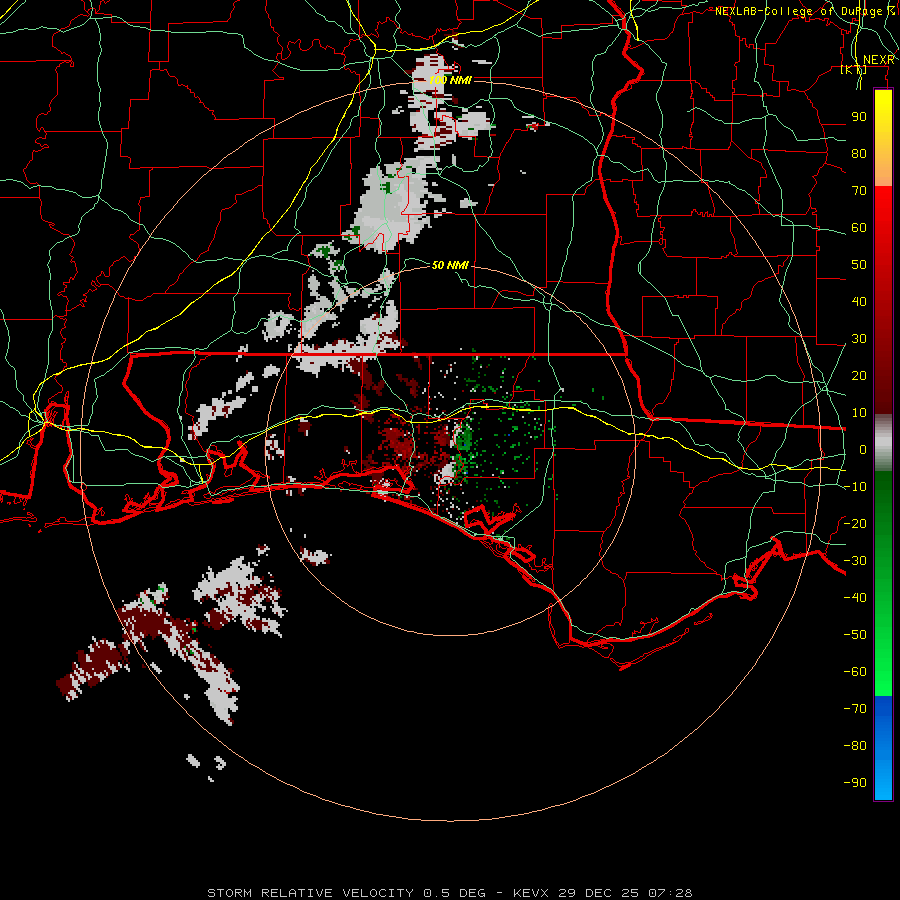
Task: Click the 40 value on the velocity legend
Action: pos(859,302)
